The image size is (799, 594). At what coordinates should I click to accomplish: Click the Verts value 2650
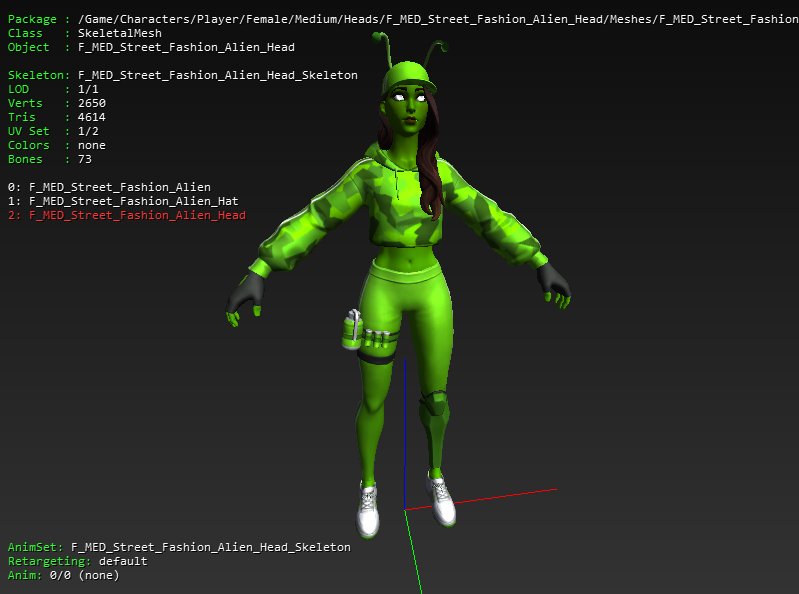pos(92,103)
